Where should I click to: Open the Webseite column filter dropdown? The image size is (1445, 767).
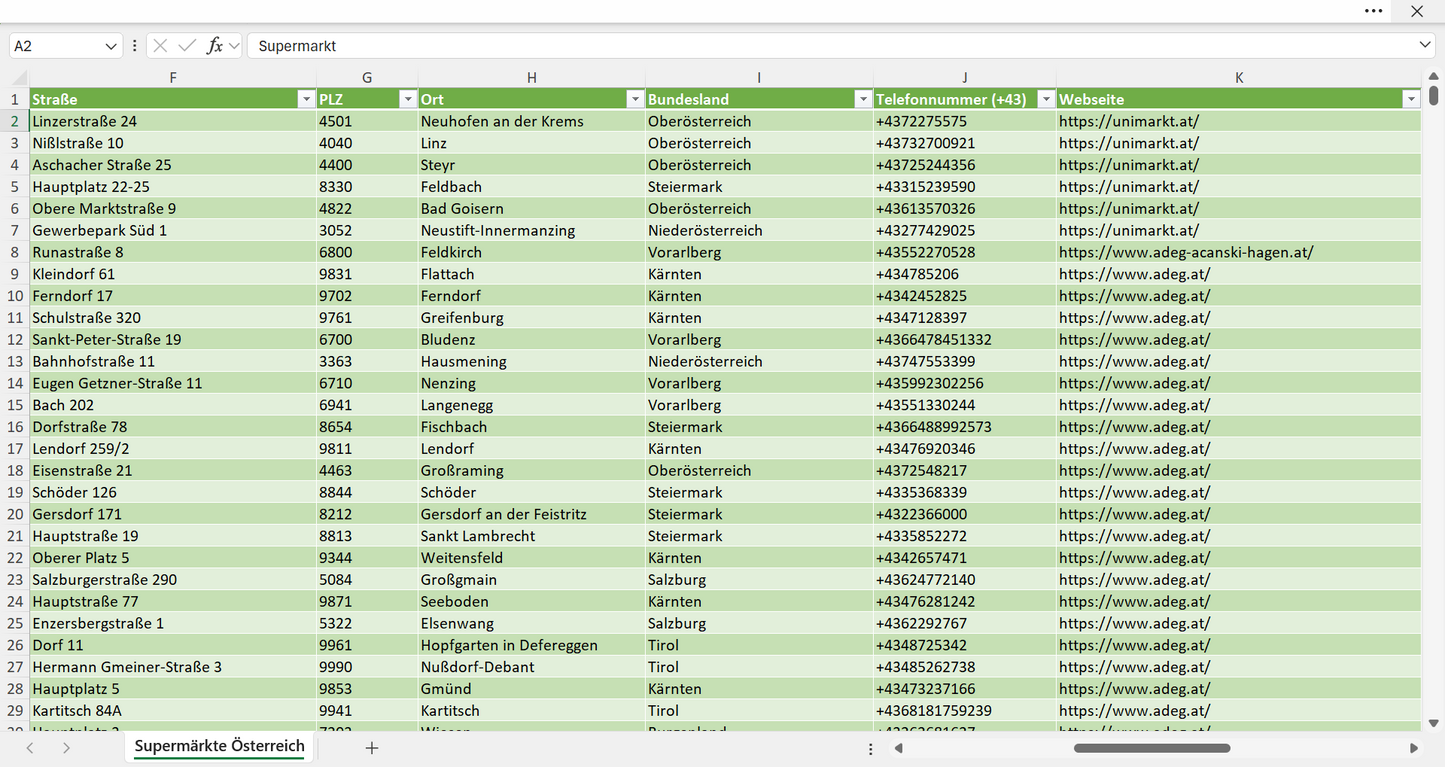coord(1411,99)
